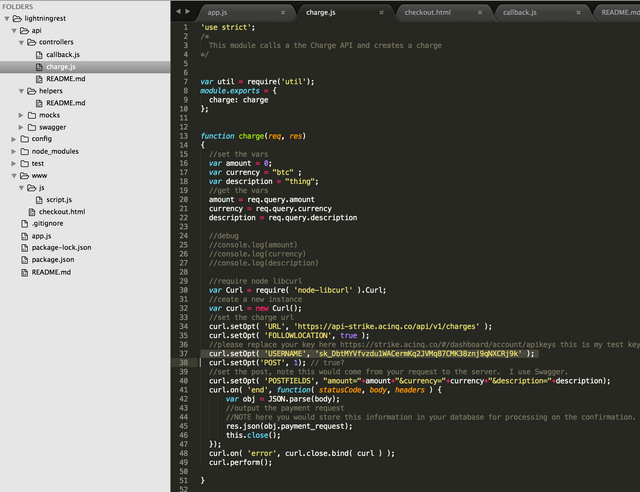Open checkout.html from the sidebar
The width and height of the screenshot is (640, 492).
tap(61, 211)
